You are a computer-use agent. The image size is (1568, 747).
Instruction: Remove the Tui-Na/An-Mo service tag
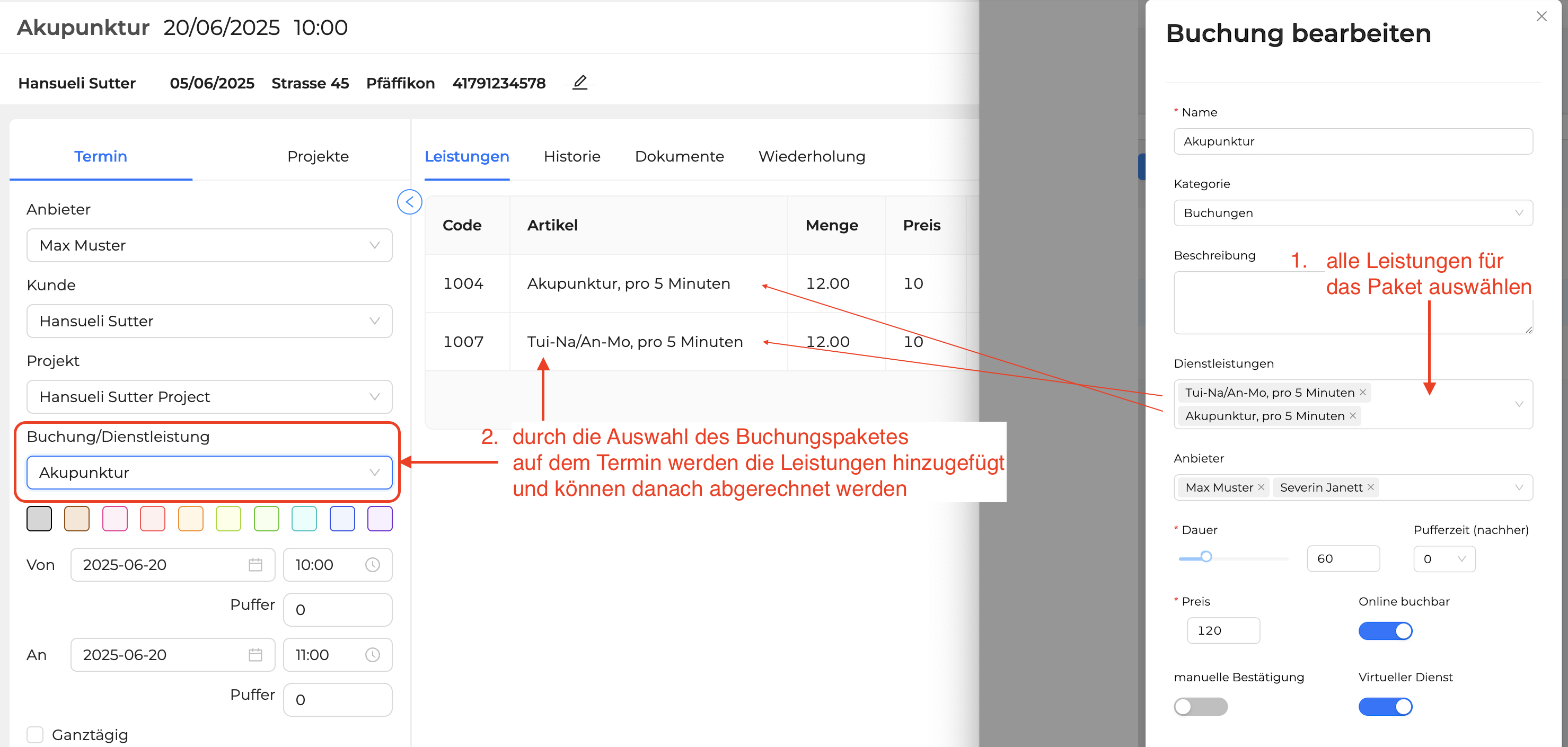[1363, 393]
